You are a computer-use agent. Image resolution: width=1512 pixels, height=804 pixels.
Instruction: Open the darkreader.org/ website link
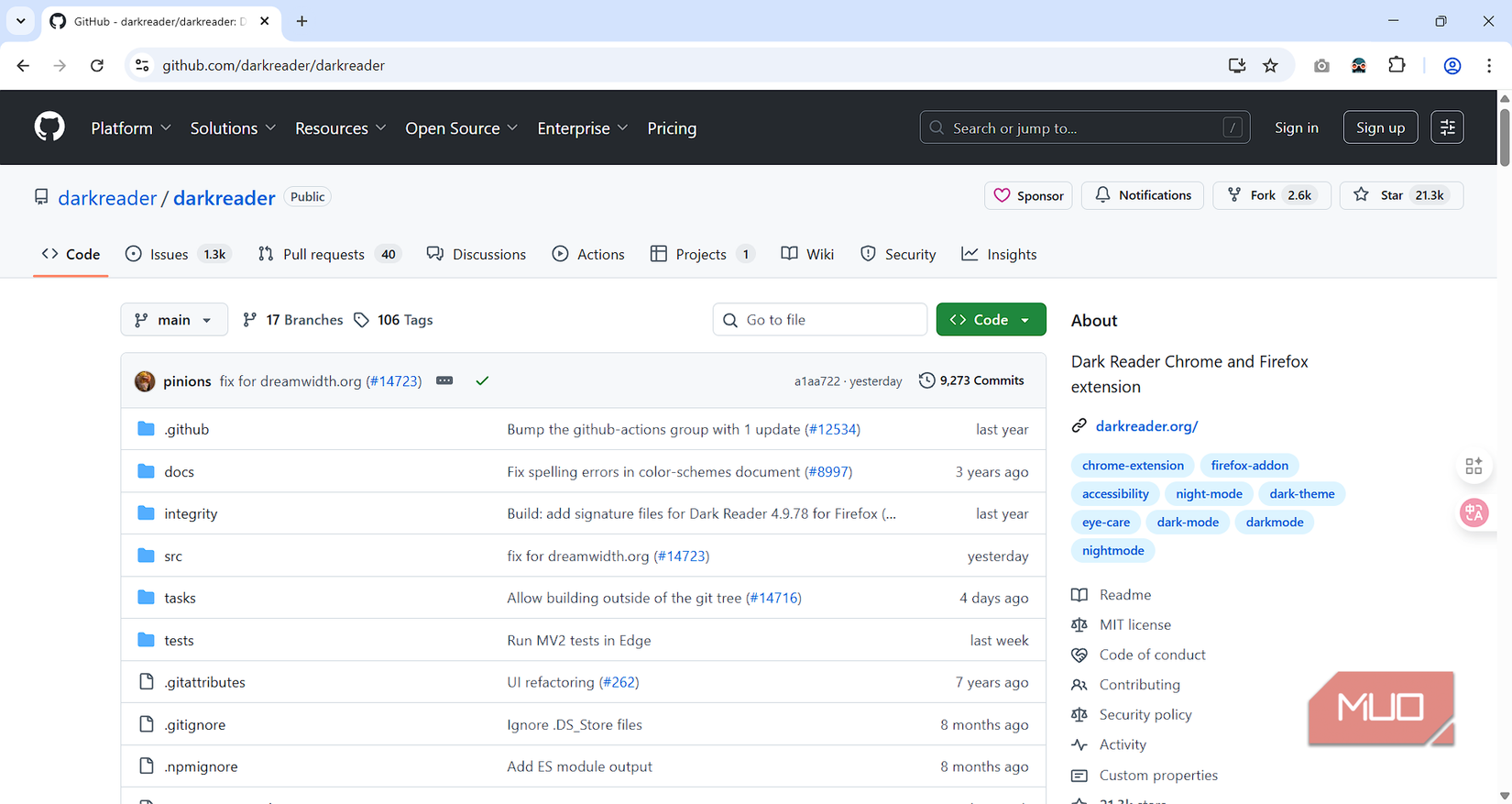click(x=1146, y=426)
